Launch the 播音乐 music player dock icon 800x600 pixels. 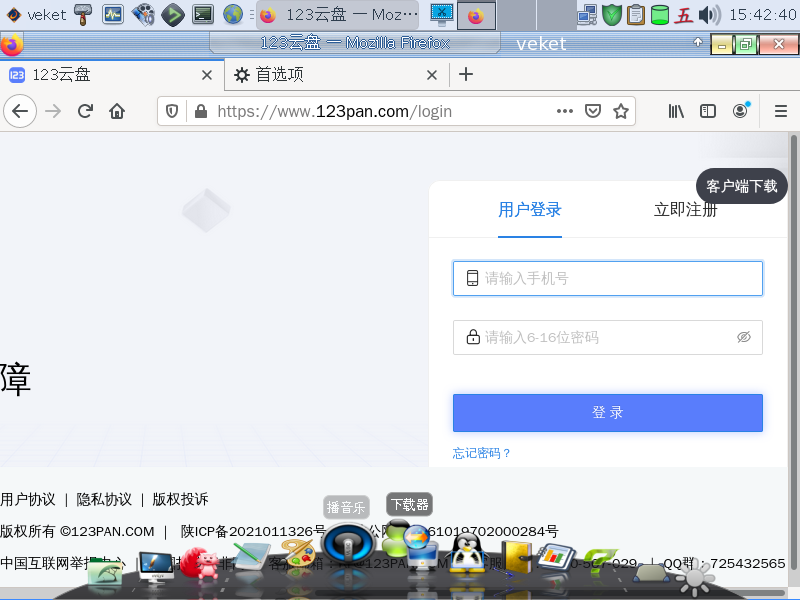[x=348, y=543]
